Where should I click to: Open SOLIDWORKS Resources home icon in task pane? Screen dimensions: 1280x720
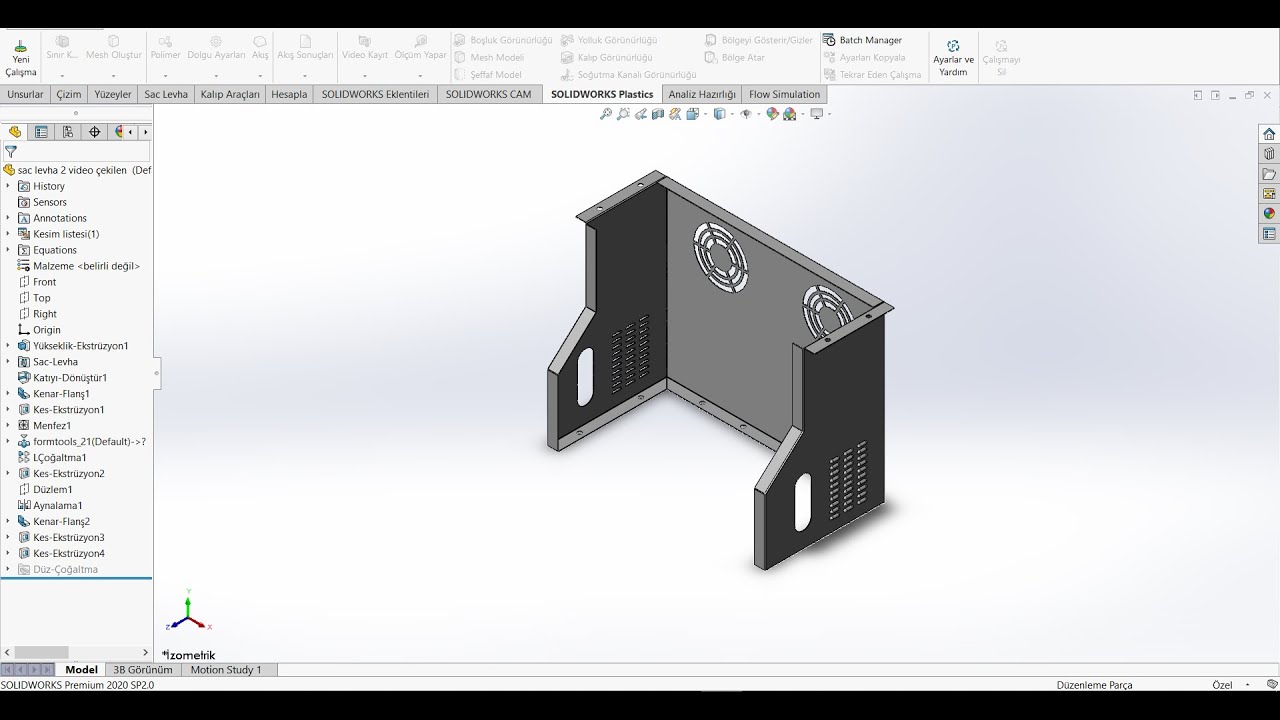click(x=1269, y=134)
